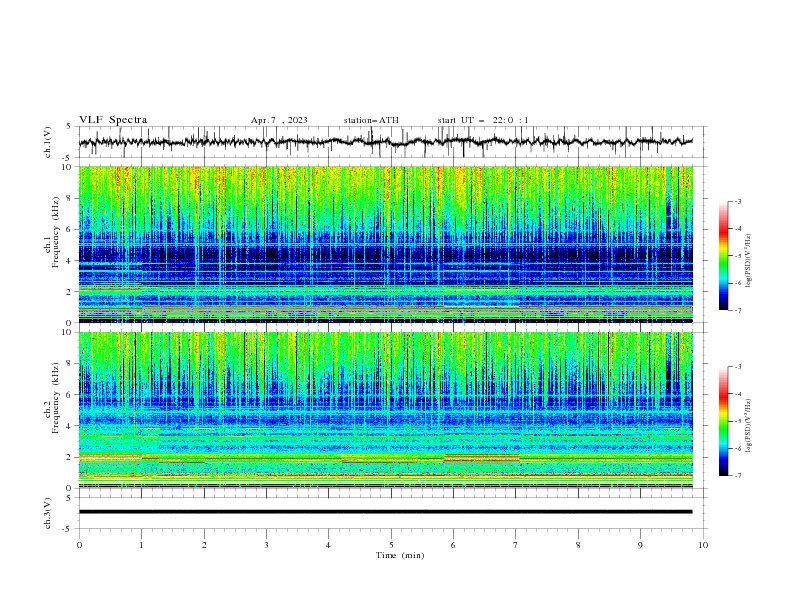Click the "ch.1(V)" waveform axis label
792x612 pixels.
(x=48, y=142)
